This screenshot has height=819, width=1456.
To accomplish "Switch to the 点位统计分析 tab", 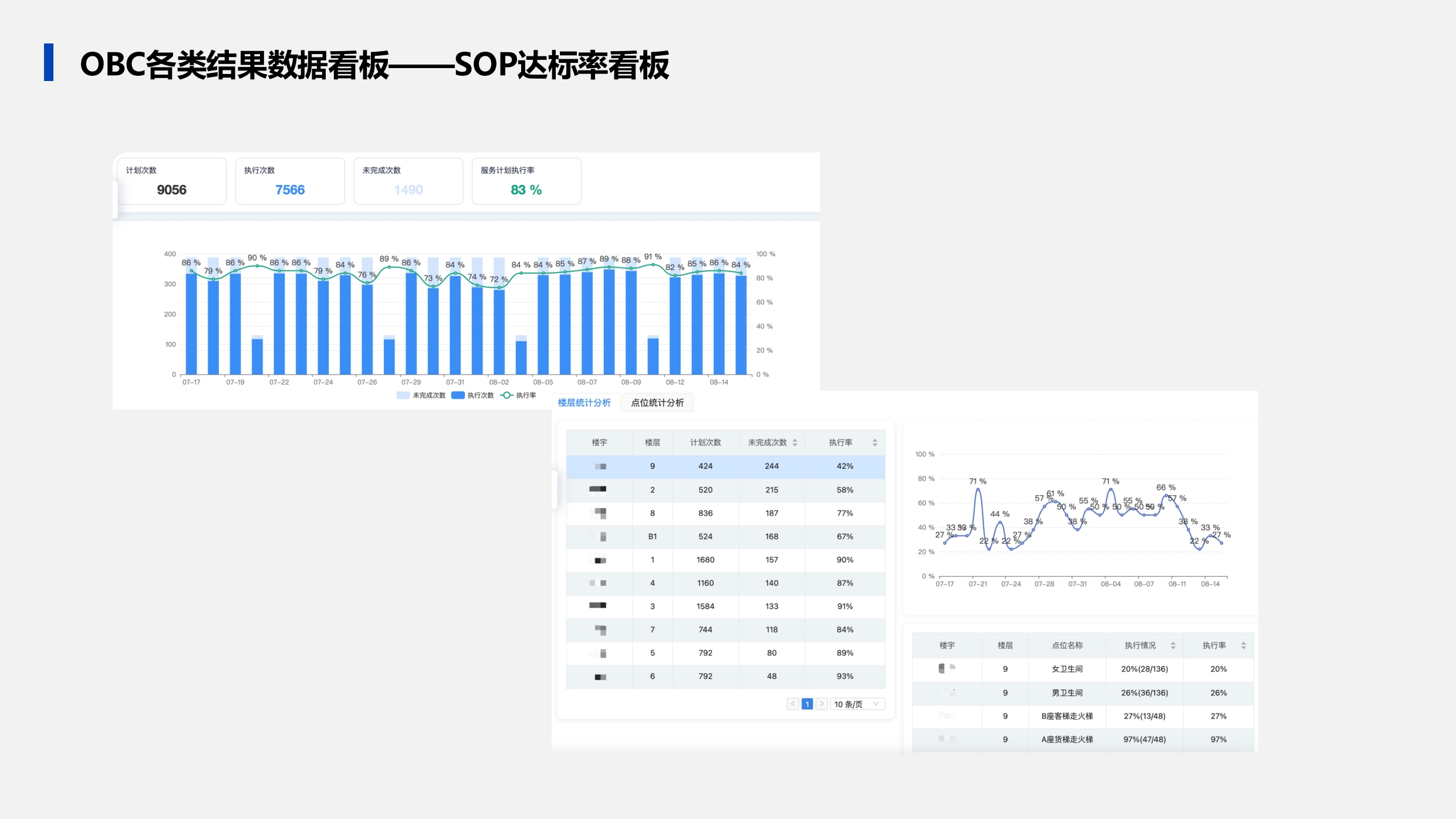I will 657,403.
